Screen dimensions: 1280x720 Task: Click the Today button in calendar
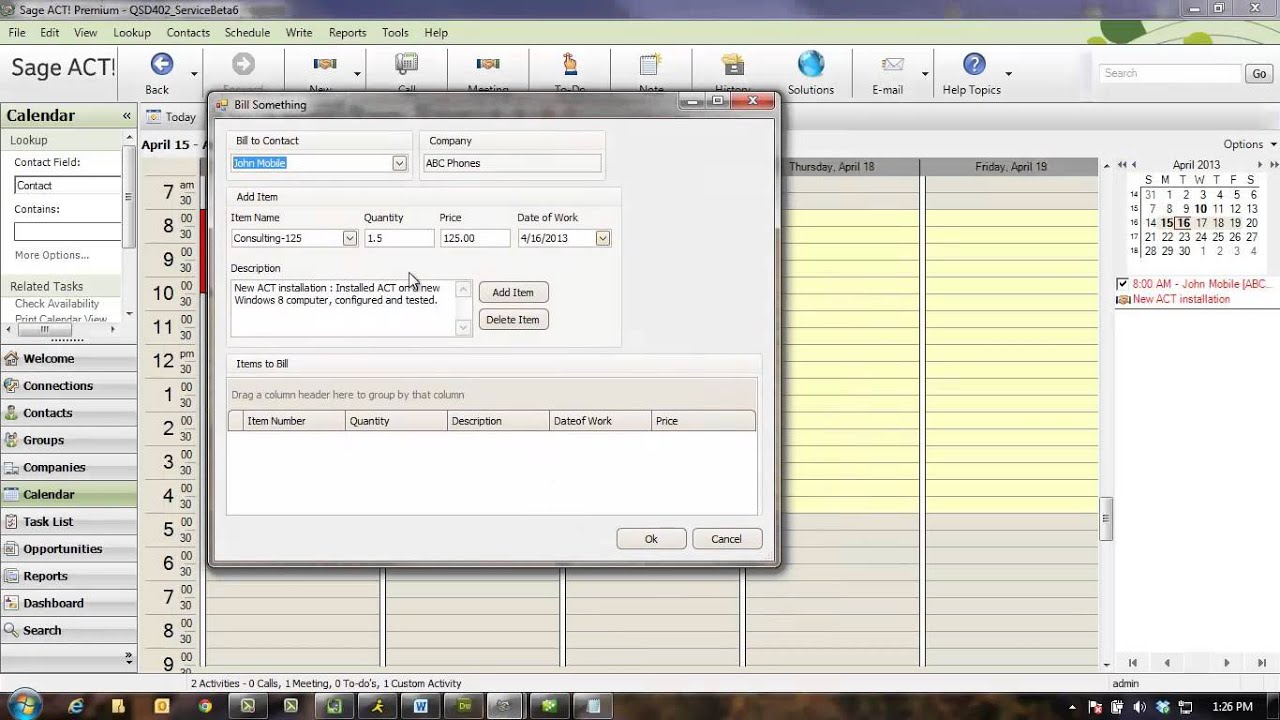[x=172, y=117]
